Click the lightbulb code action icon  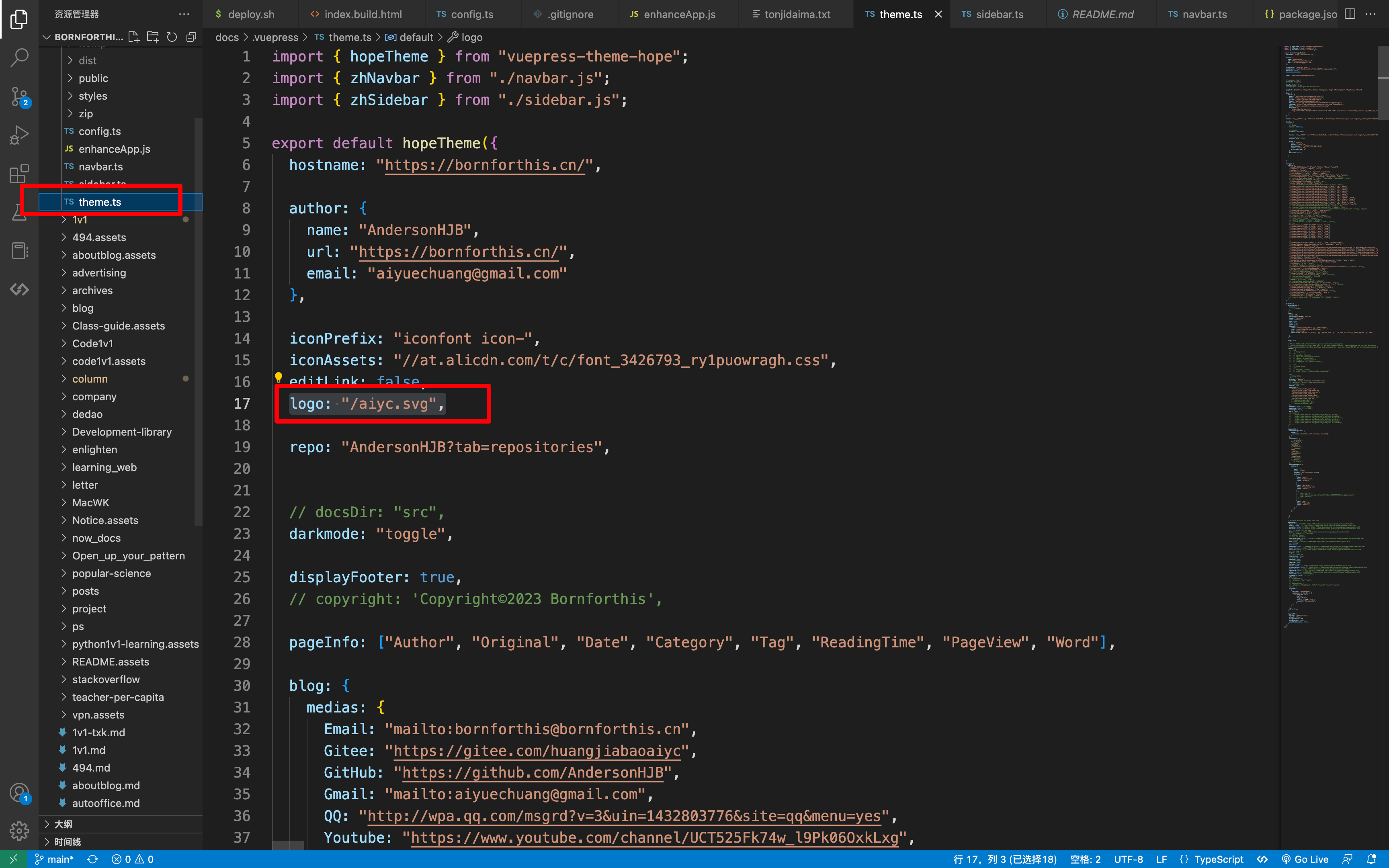[279, 377]
